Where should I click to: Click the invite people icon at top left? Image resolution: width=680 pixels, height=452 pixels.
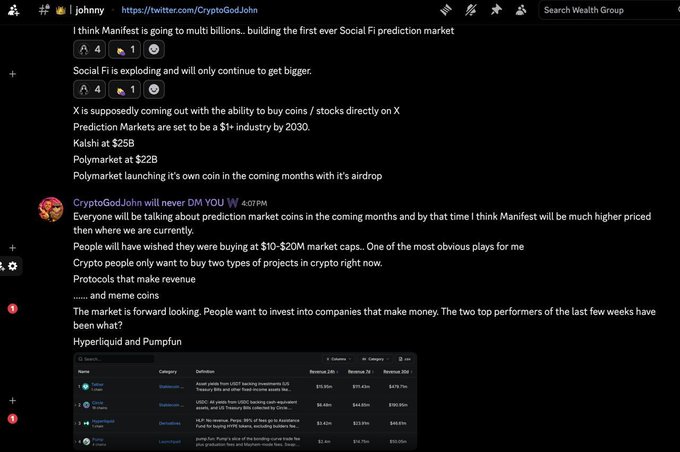point(13,10)
